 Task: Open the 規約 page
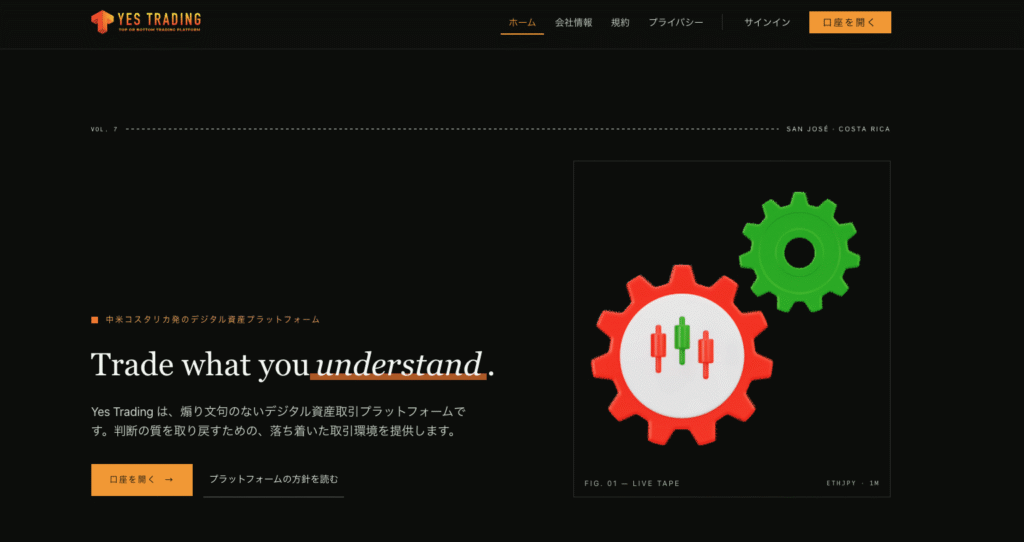click(x=620, y=23)
